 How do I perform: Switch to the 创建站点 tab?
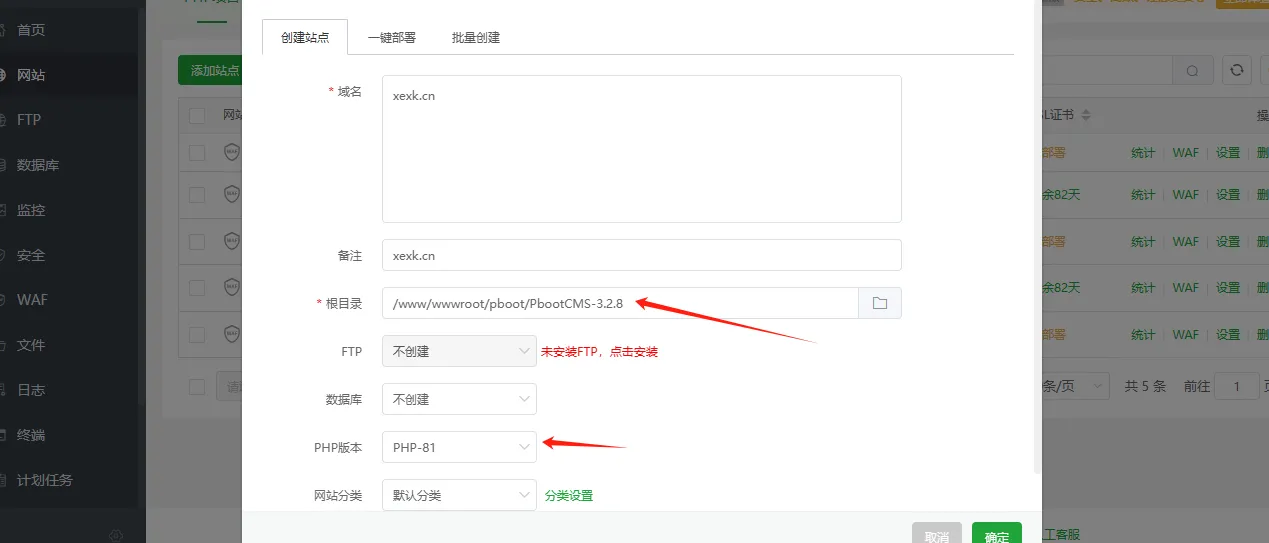(304, 37)
